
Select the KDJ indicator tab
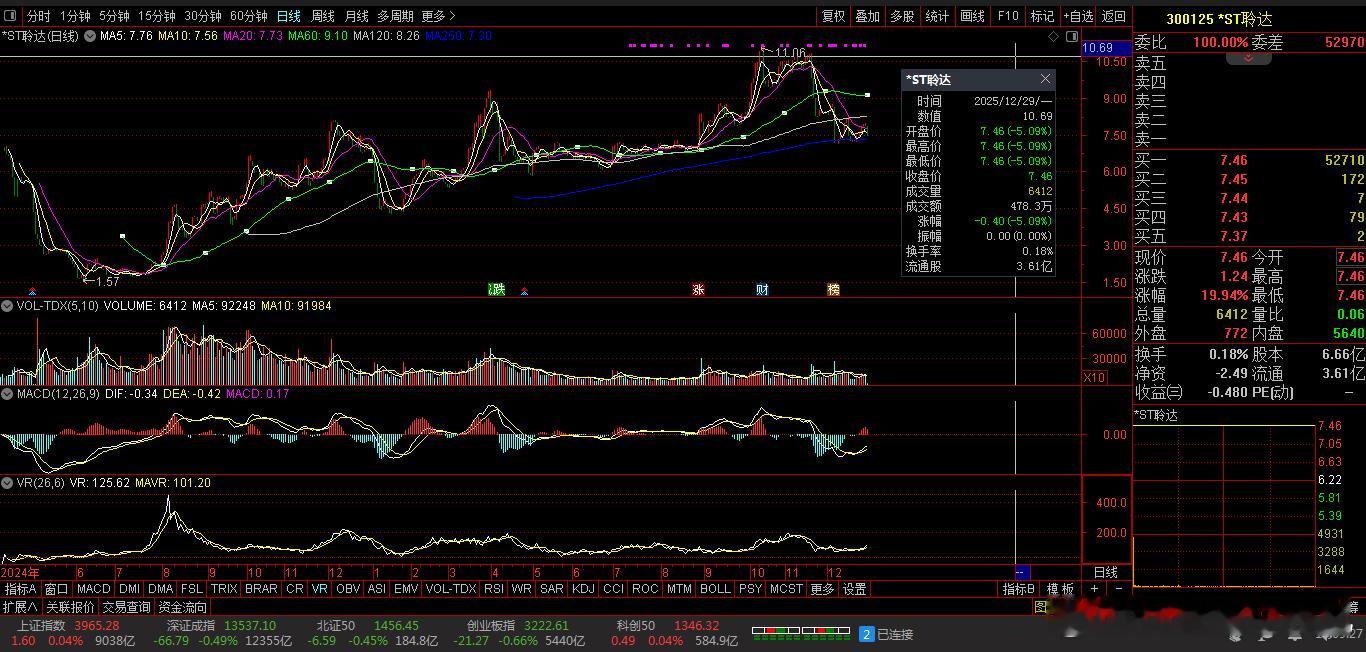click(x=582, y=589)
